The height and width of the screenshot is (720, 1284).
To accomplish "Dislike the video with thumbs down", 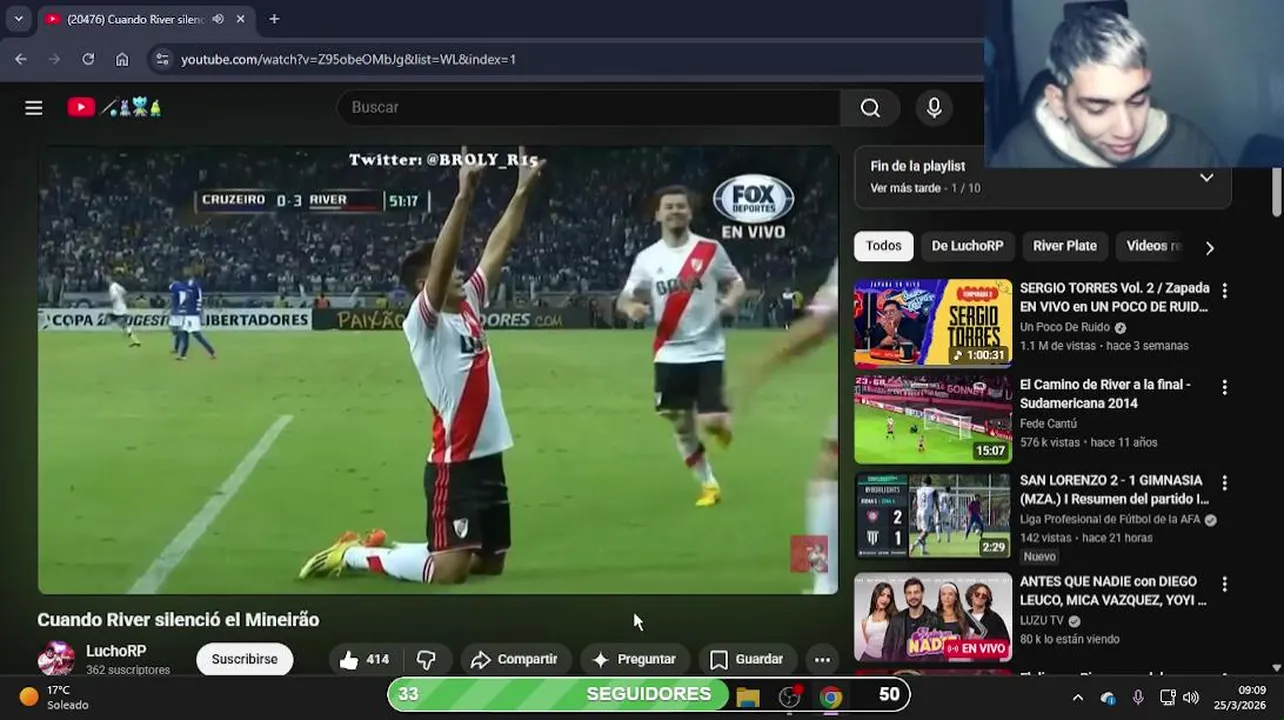I will pos(426,659).
